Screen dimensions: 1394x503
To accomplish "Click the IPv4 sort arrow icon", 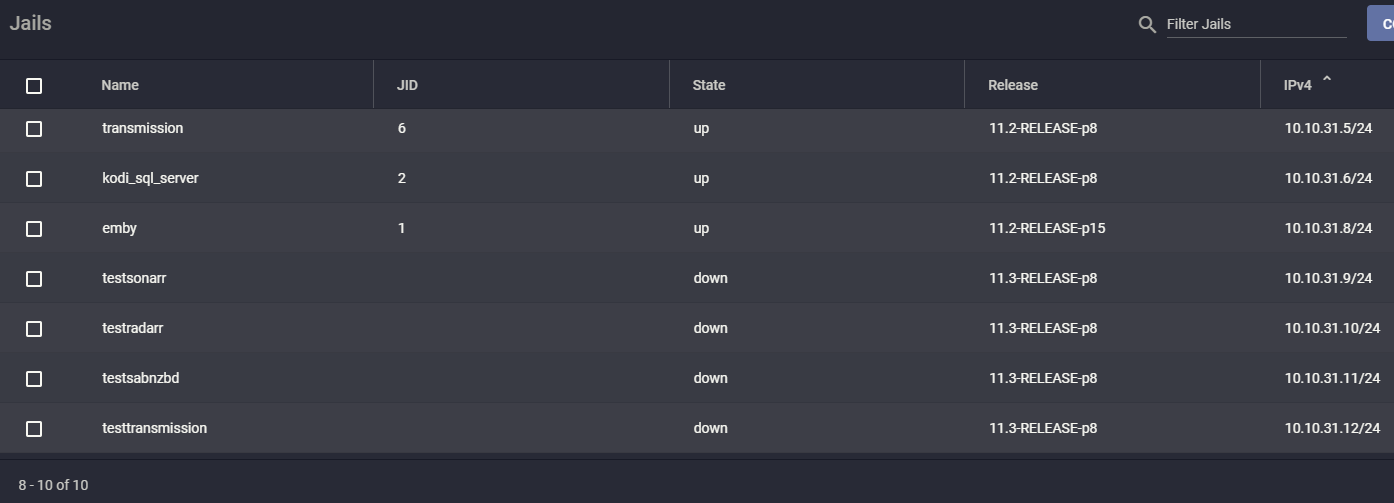I will pyautogui.click(x=1327, y=81).
